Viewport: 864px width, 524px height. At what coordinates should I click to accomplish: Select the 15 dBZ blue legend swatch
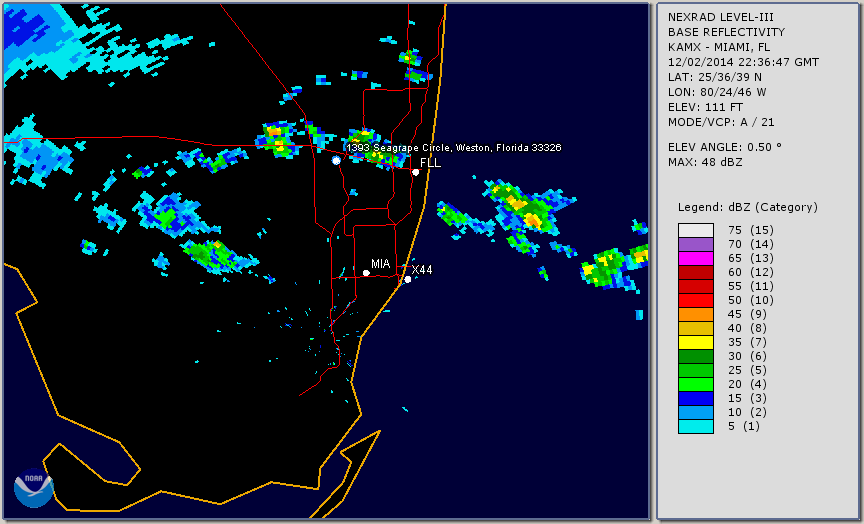[696, 398]
